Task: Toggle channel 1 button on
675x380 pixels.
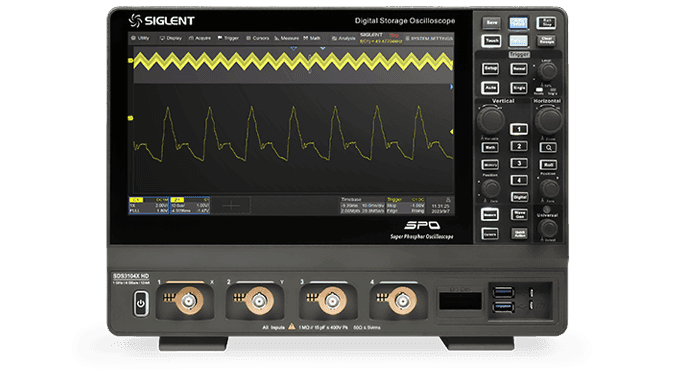Action: (x=519, y=129)
